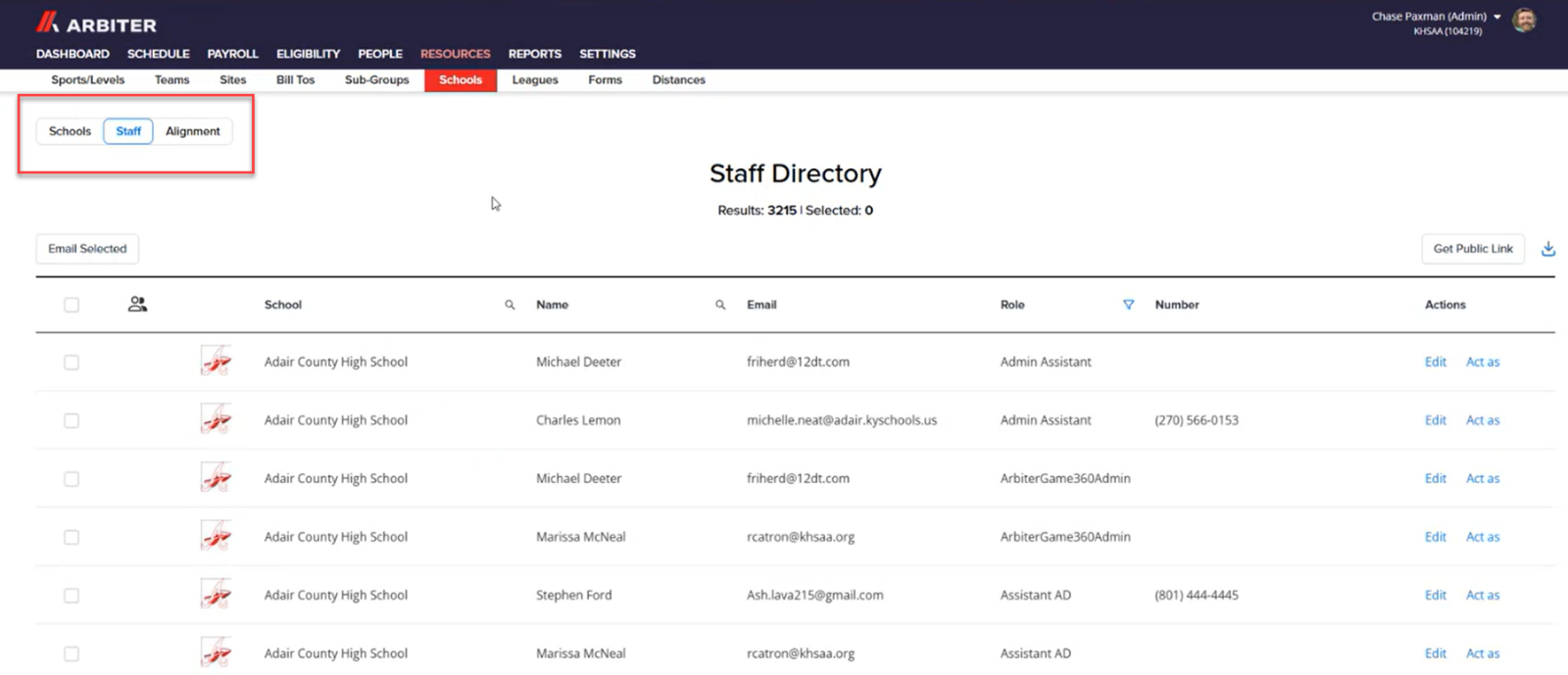Edit Michael Deeter's Admin Assistant record
The height and width of the screenshot is (675, 1568).
1436,362
